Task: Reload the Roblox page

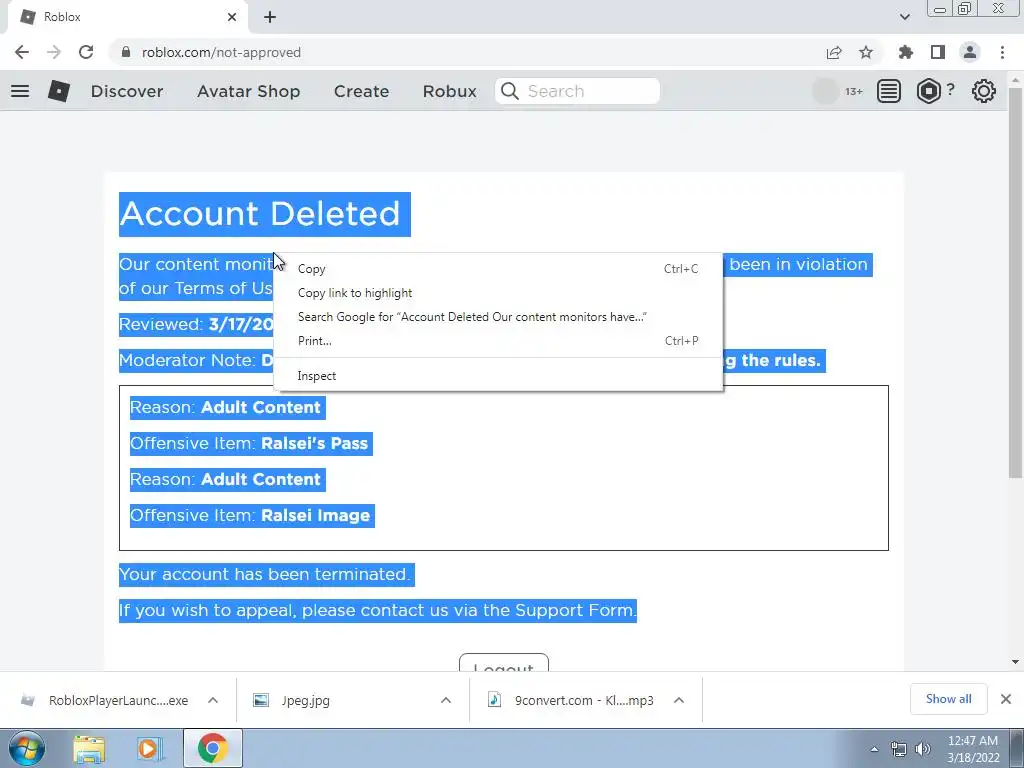Action: 86,52
